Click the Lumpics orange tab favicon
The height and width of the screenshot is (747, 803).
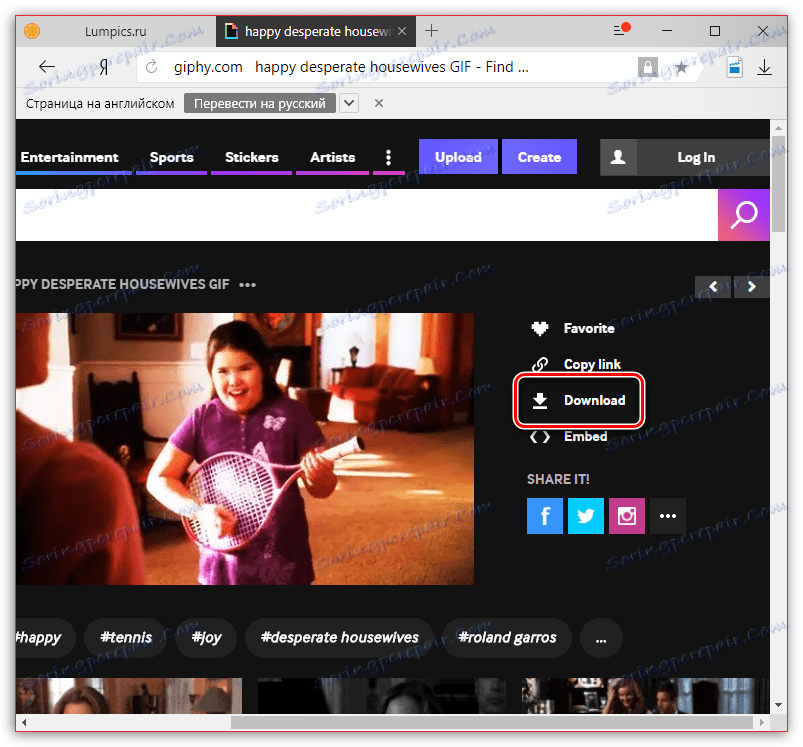[32, 31]
